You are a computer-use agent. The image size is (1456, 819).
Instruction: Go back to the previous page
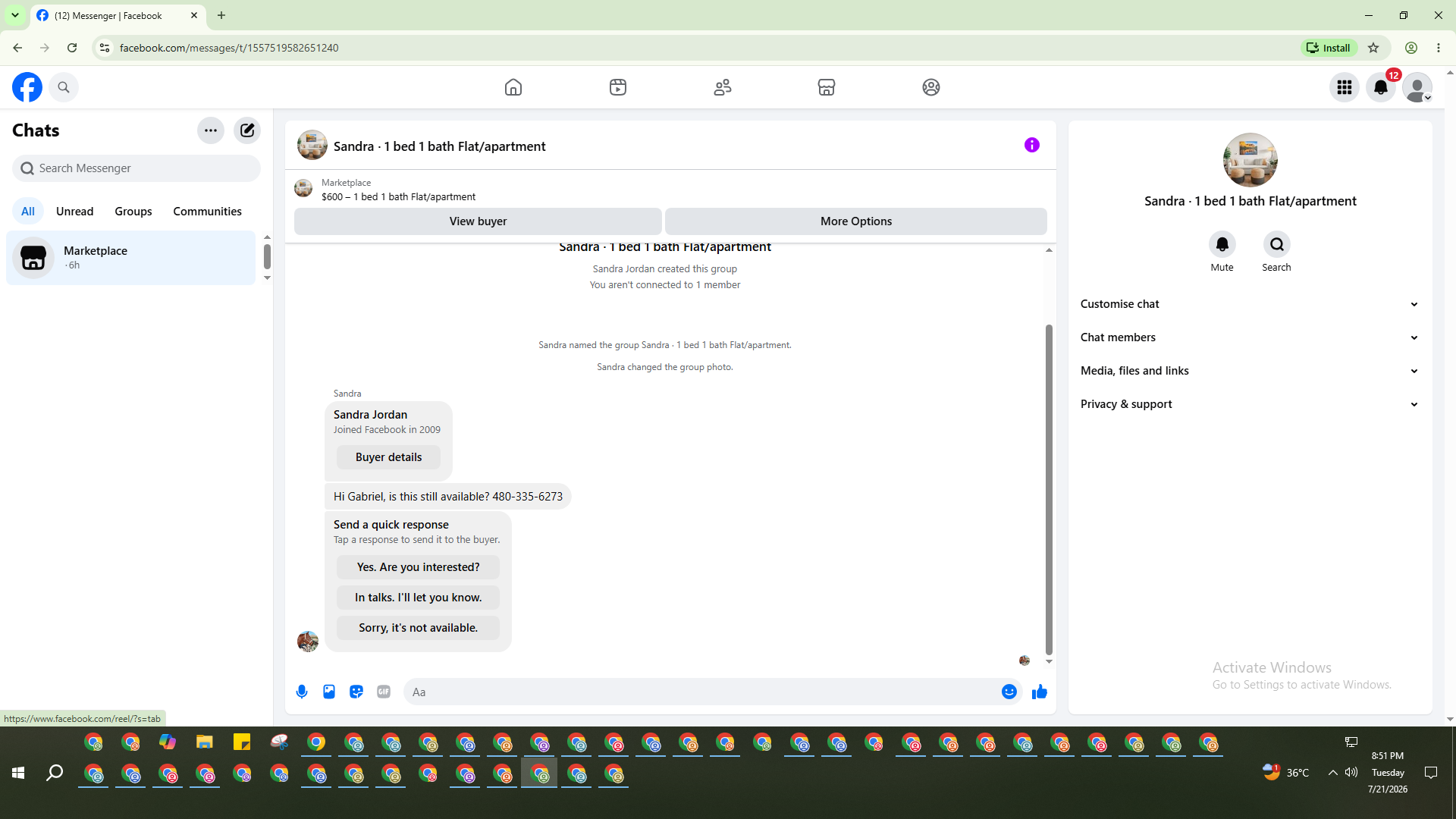pos(17,48)
